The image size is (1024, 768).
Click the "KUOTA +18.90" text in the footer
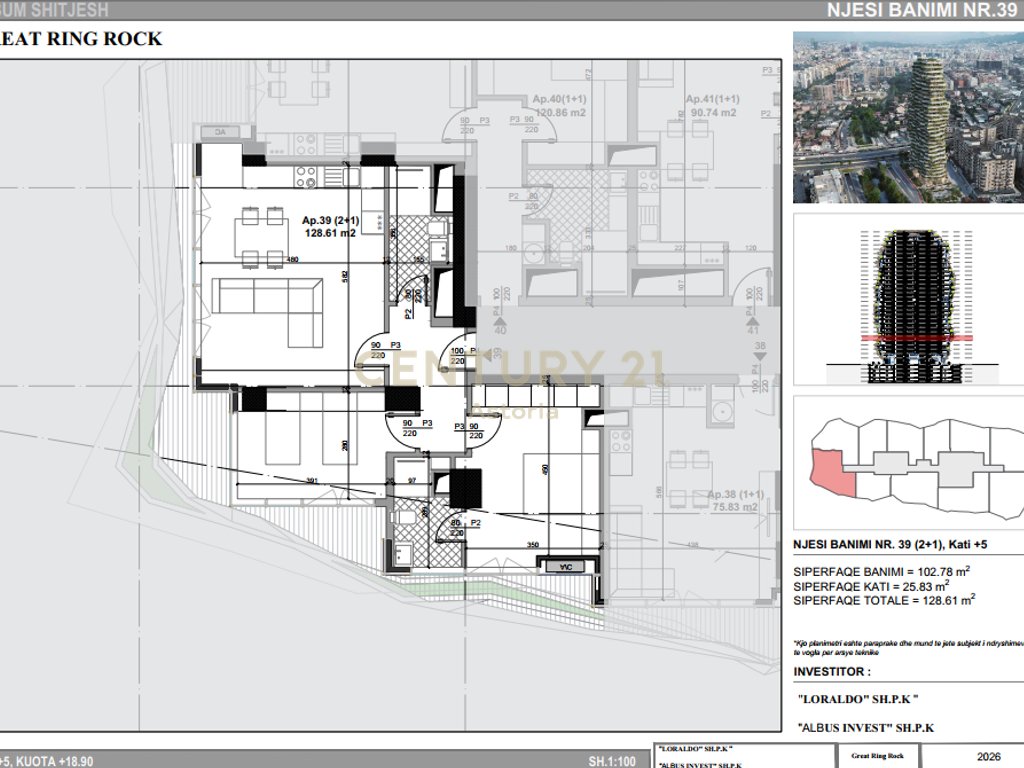55,761
